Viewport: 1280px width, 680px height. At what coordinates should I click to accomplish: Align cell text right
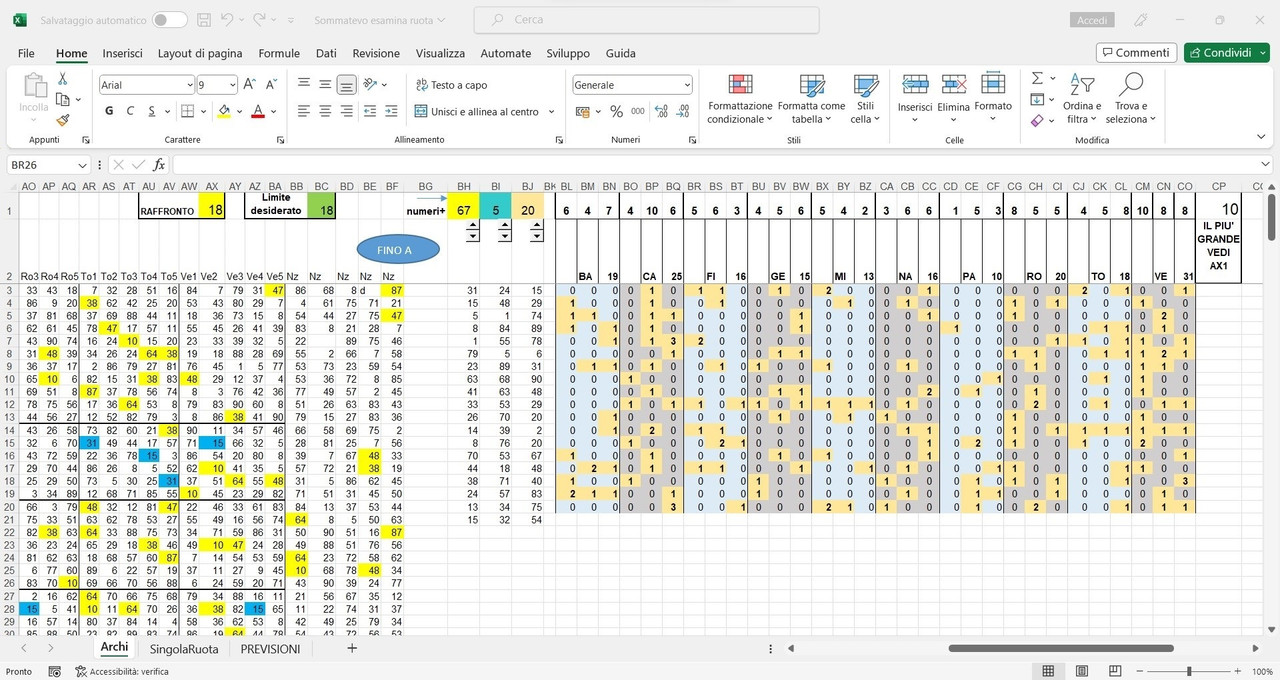(347, 111)
